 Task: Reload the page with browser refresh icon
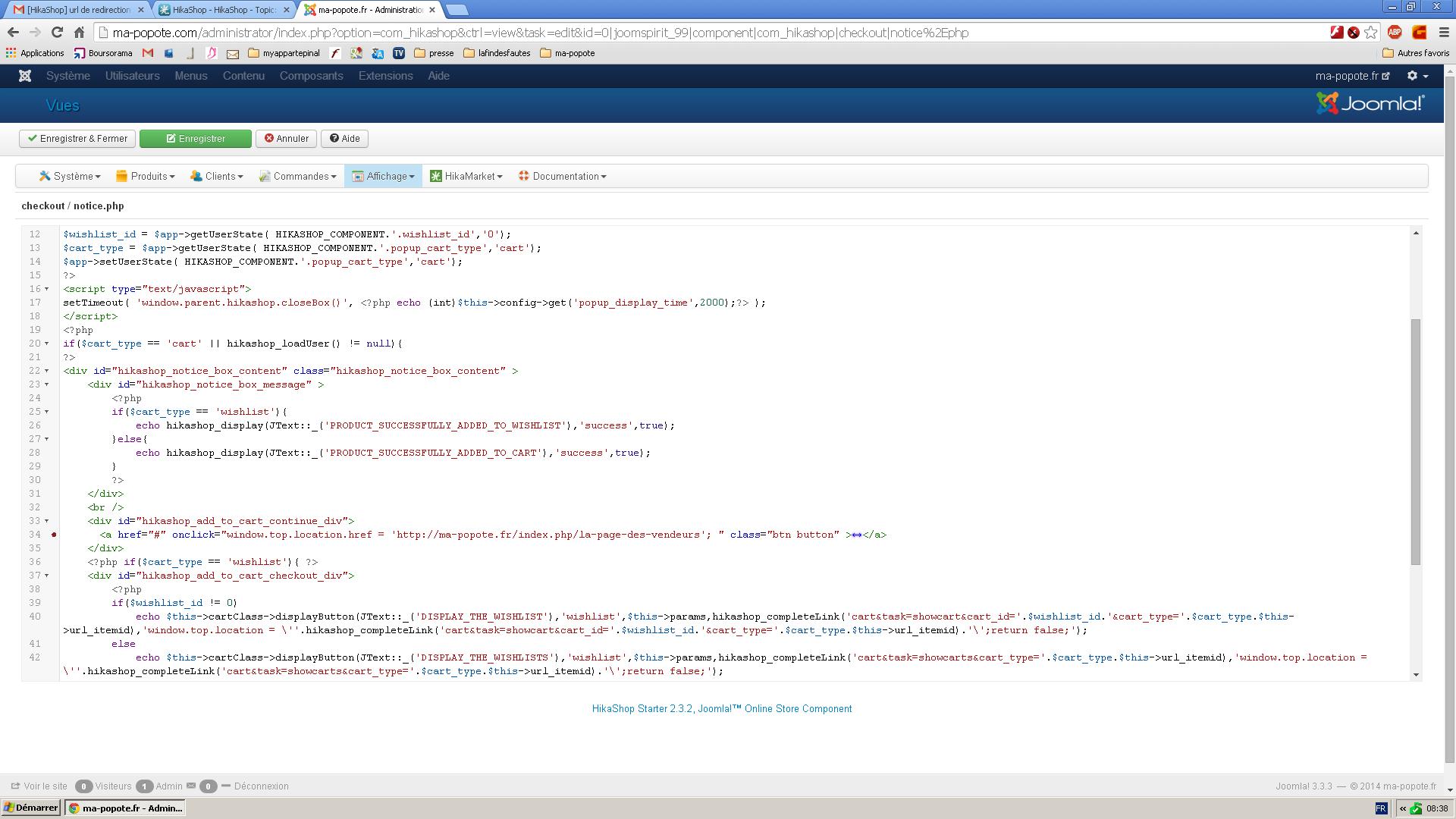point(57,33)
